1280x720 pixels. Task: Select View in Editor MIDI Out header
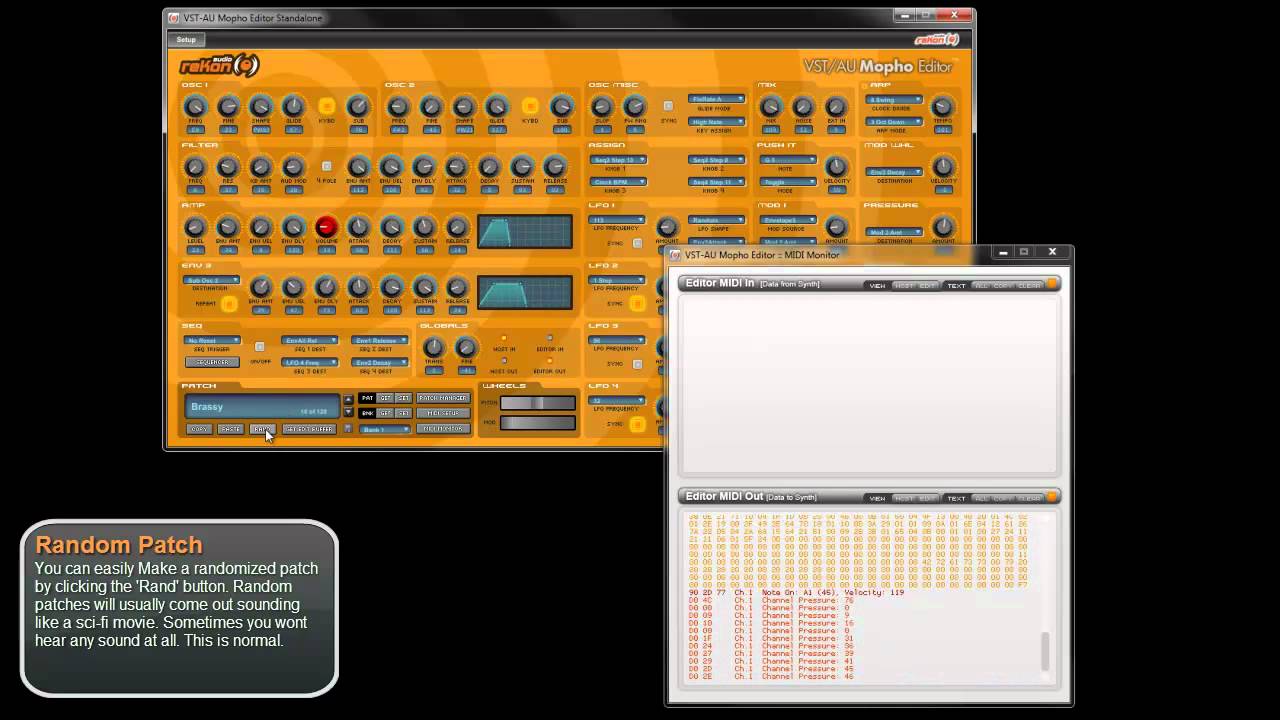(x=877, y=498)
